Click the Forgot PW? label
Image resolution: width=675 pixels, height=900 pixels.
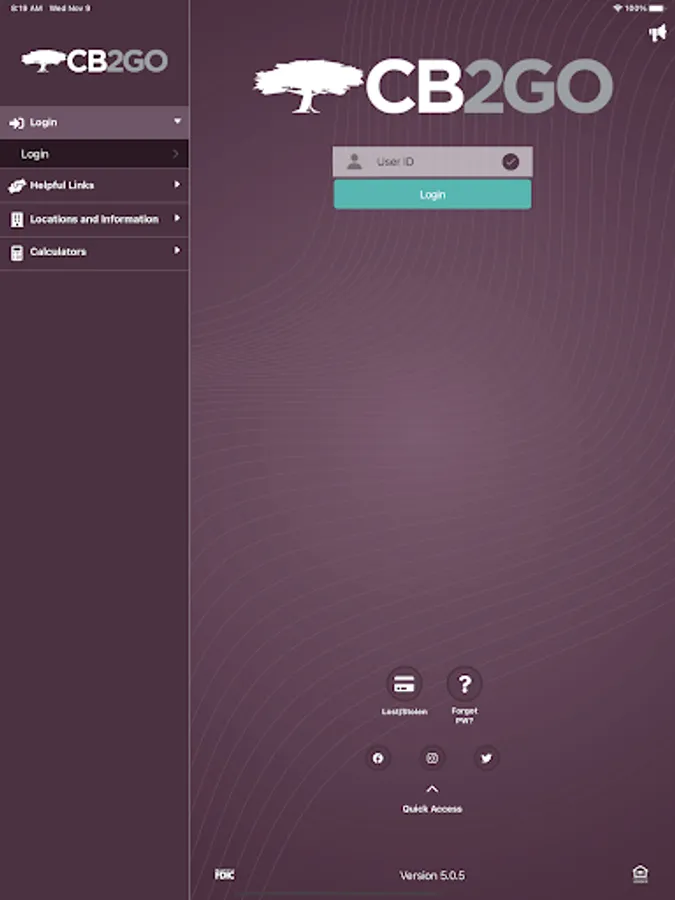click(x=464, y=716)
